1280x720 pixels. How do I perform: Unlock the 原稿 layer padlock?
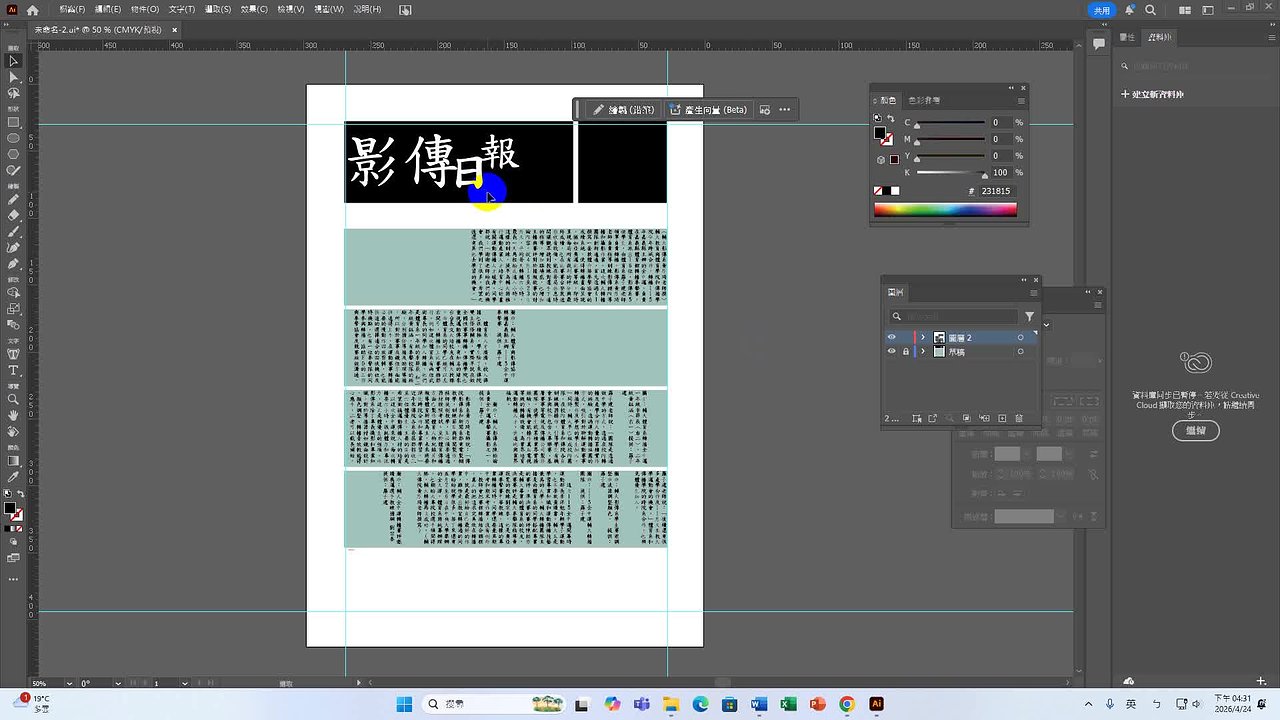coord(906,351)
